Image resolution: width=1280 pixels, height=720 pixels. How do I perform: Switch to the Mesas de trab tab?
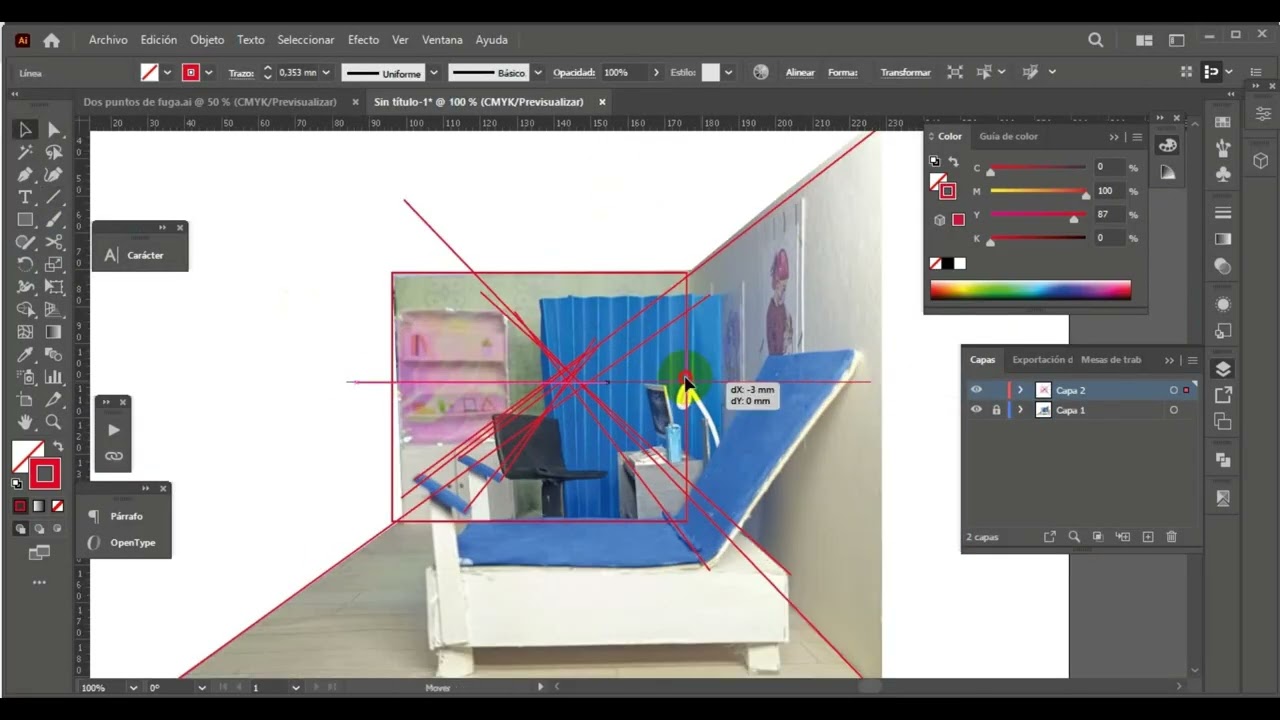click(1111, 360)
